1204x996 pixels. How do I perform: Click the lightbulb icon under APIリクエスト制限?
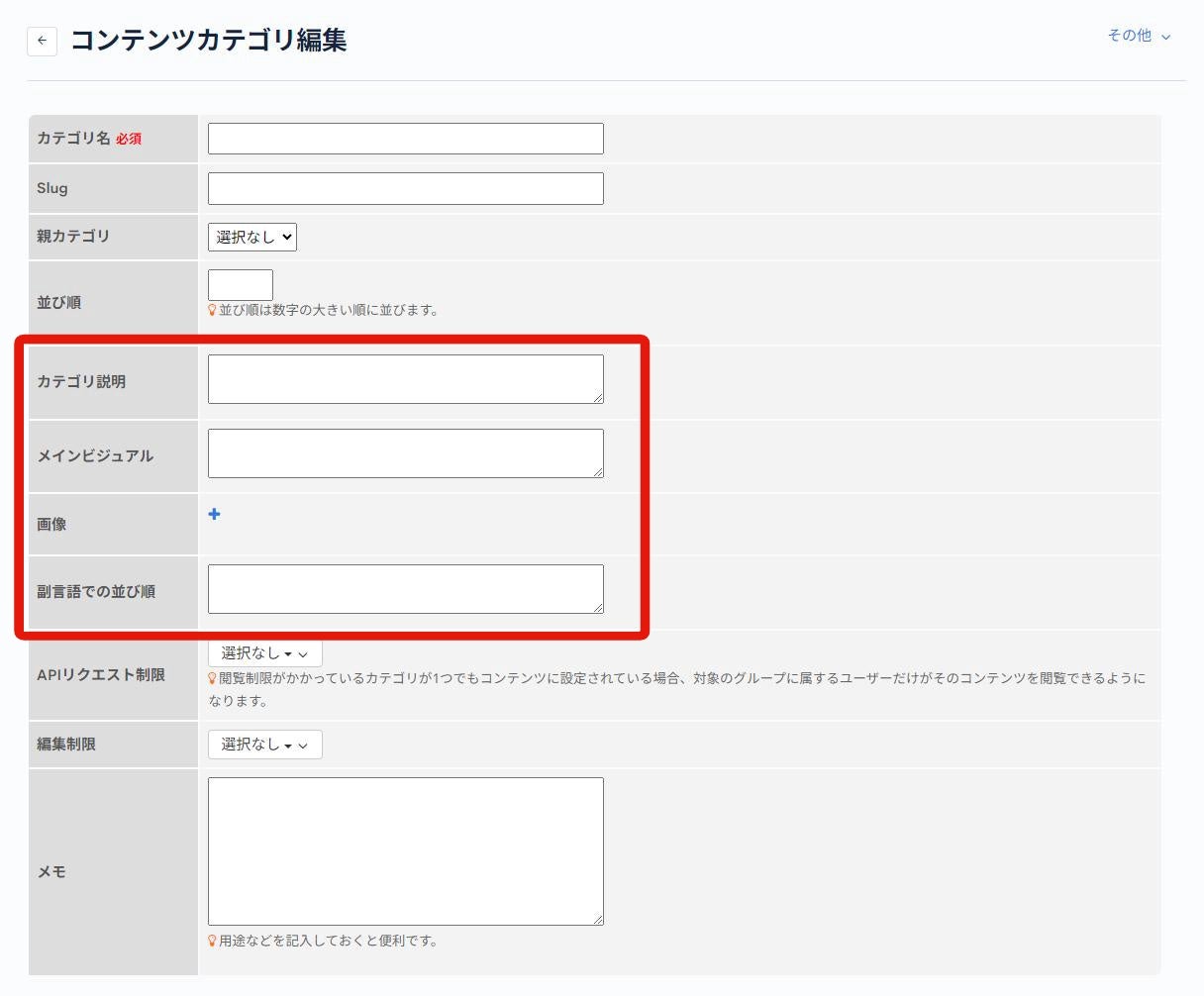[x=212, y=677]
